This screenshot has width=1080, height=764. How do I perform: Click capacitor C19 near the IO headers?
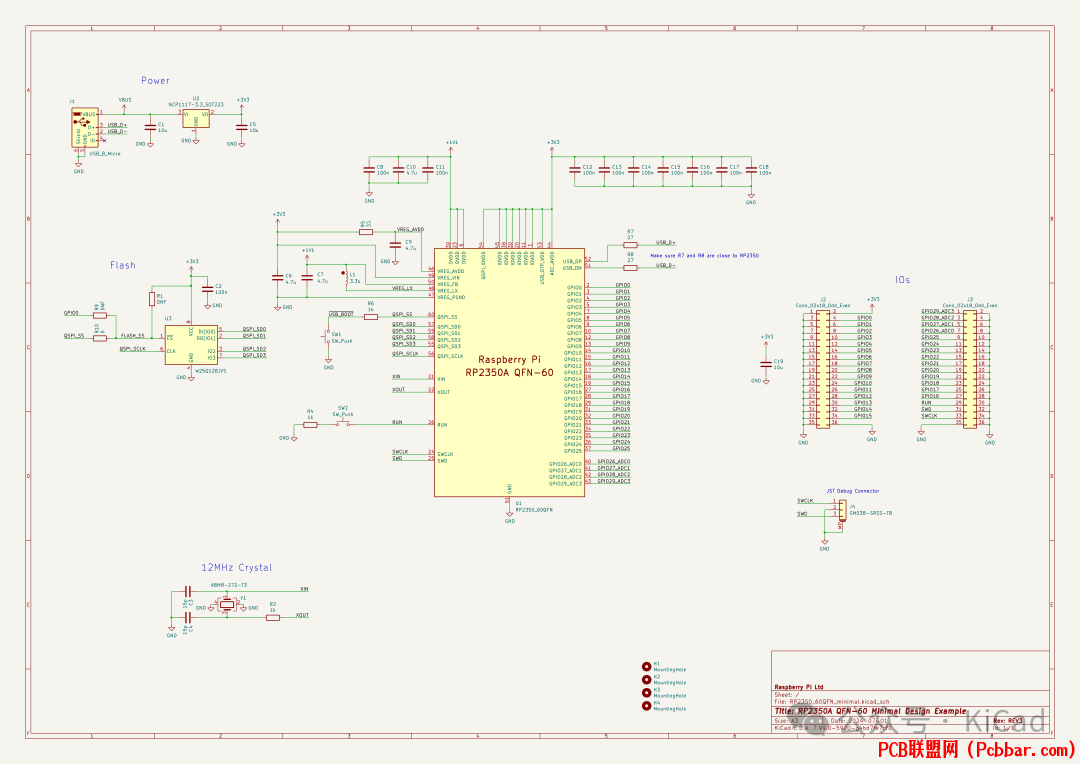766,364
